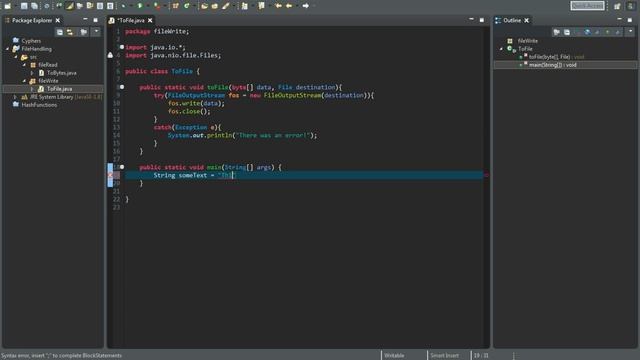Image resolution: width=640 pixels, height=360 pixels.
Task: Click the import warning marker in gutter
Action: point(110,55)
